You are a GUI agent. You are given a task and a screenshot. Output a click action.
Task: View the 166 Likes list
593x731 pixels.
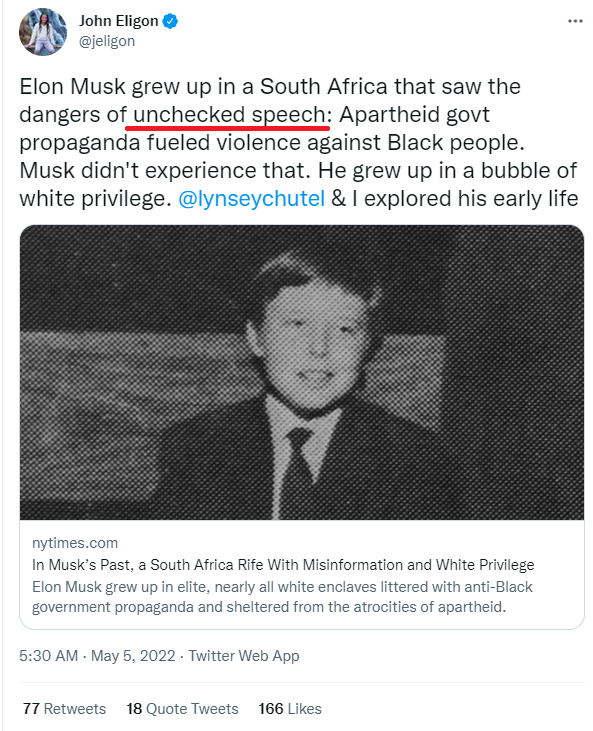tap(290, 709)
